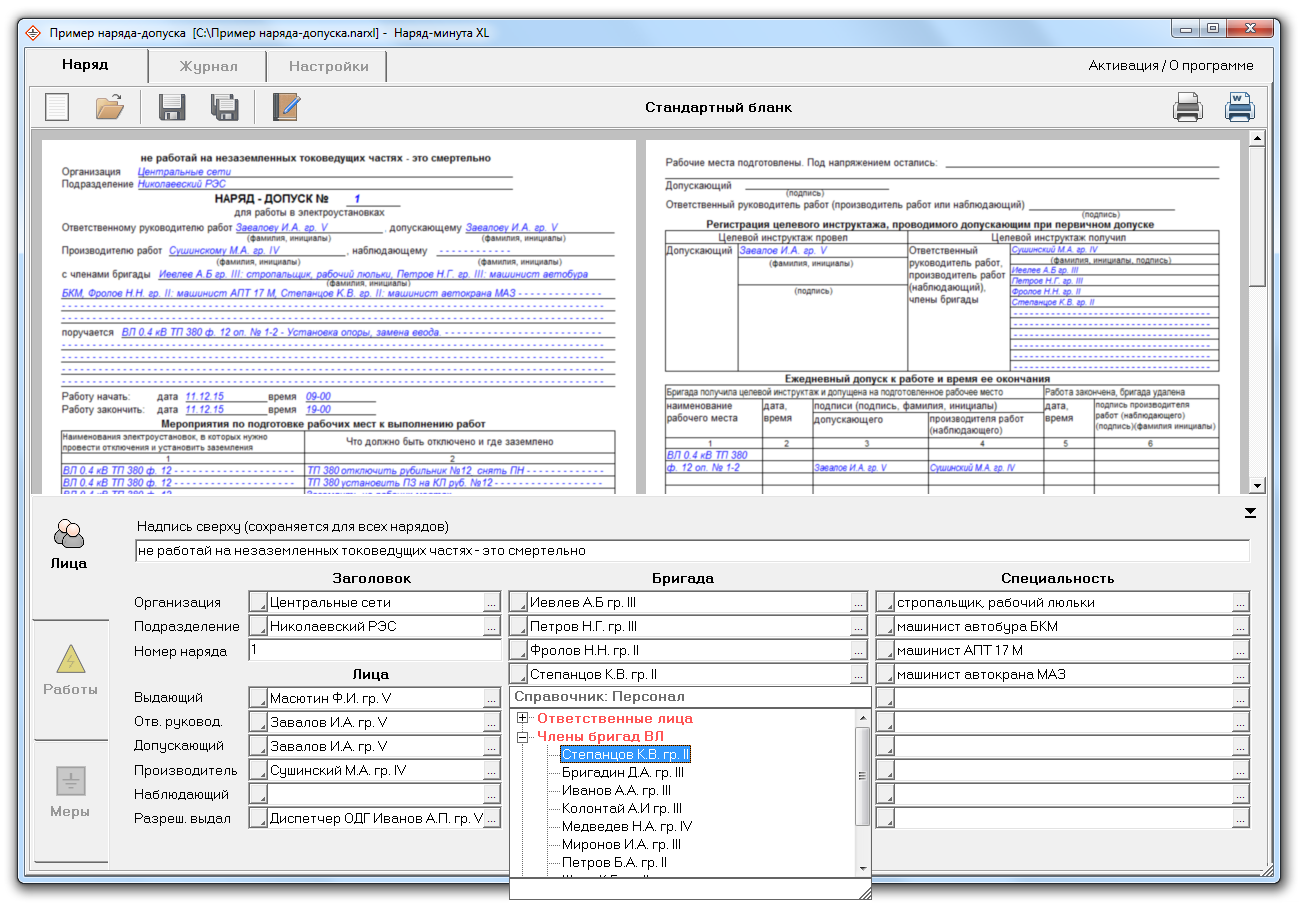Click the app icon in title bar

tap(34, 32)
